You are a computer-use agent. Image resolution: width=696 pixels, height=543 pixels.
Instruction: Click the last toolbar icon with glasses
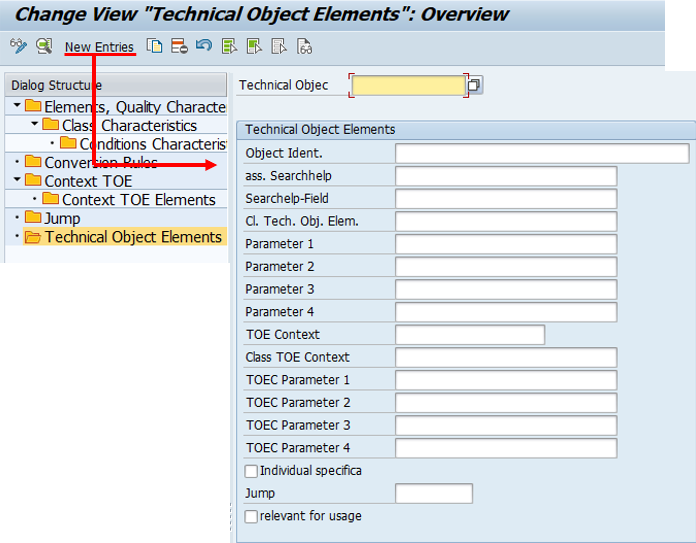(x=305, y=46)
